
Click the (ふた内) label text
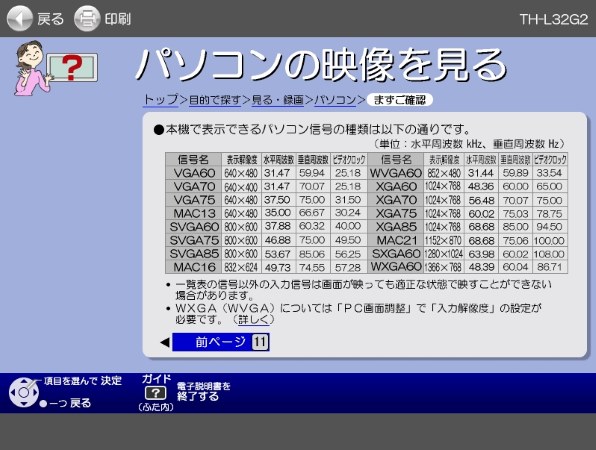(156, 407)
